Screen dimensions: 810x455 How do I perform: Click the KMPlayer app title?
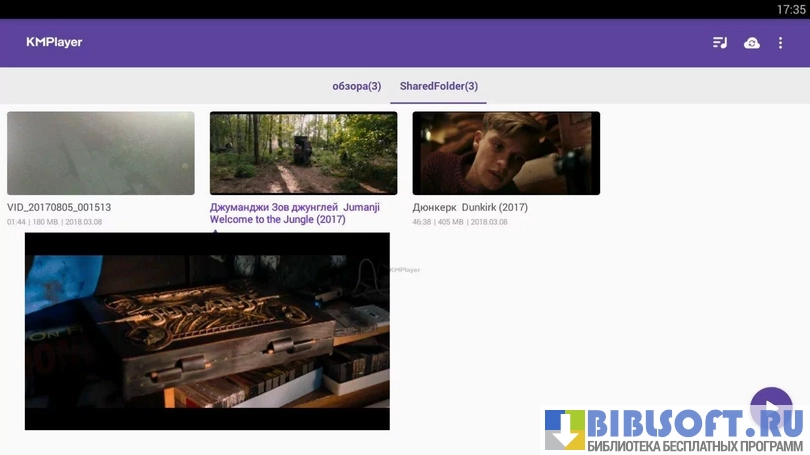coord(54,42)
